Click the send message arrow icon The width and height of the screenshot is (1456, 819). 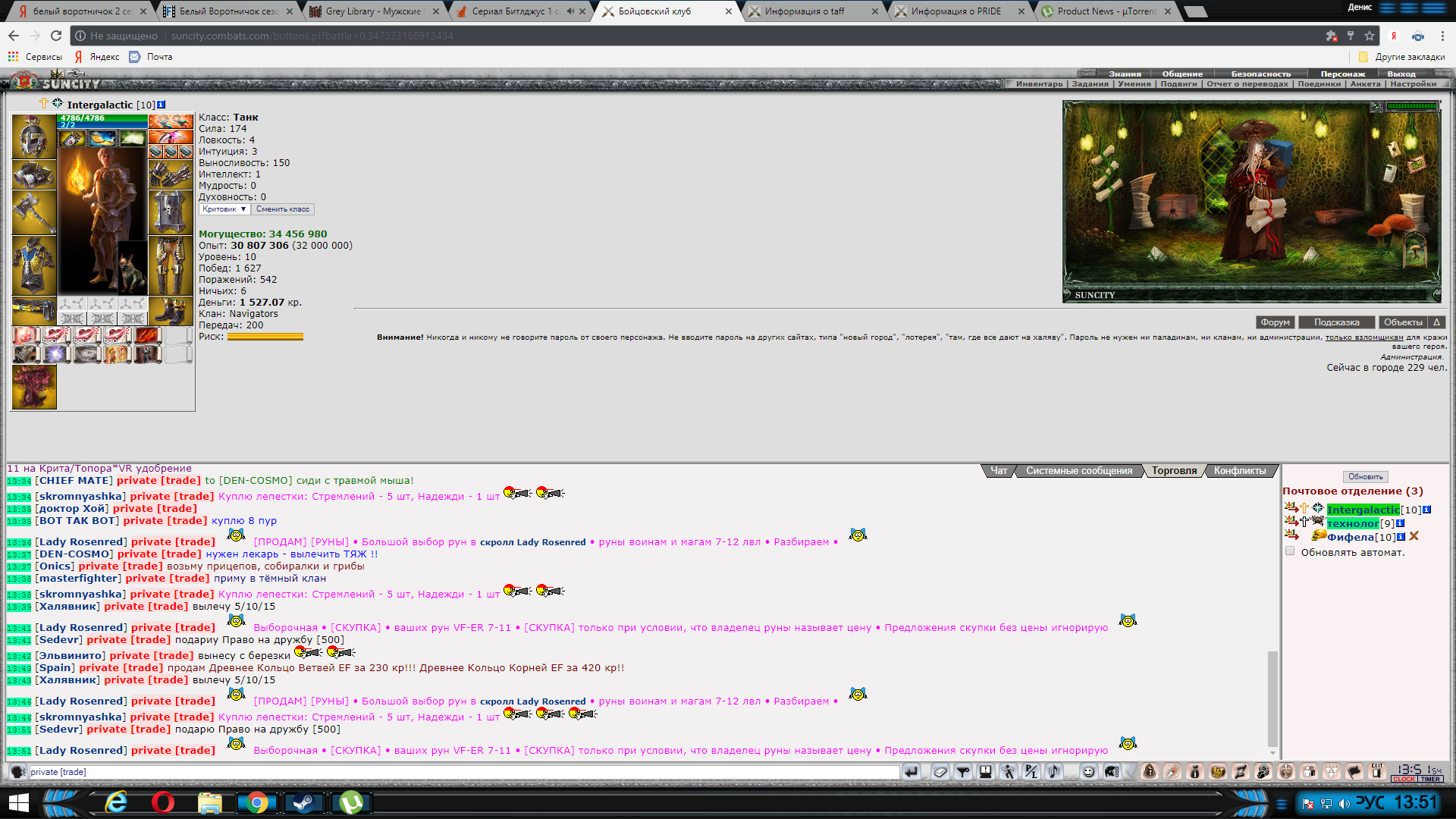pyautogui.click(x=912, y=772)
